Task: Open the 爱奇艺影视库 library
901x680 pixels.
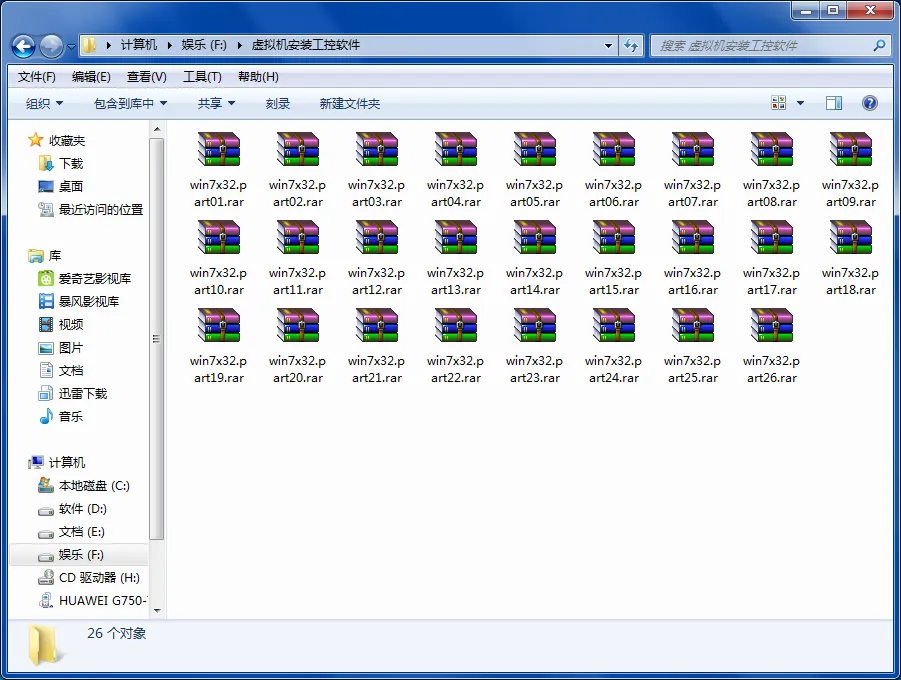Action: point(85,279)
